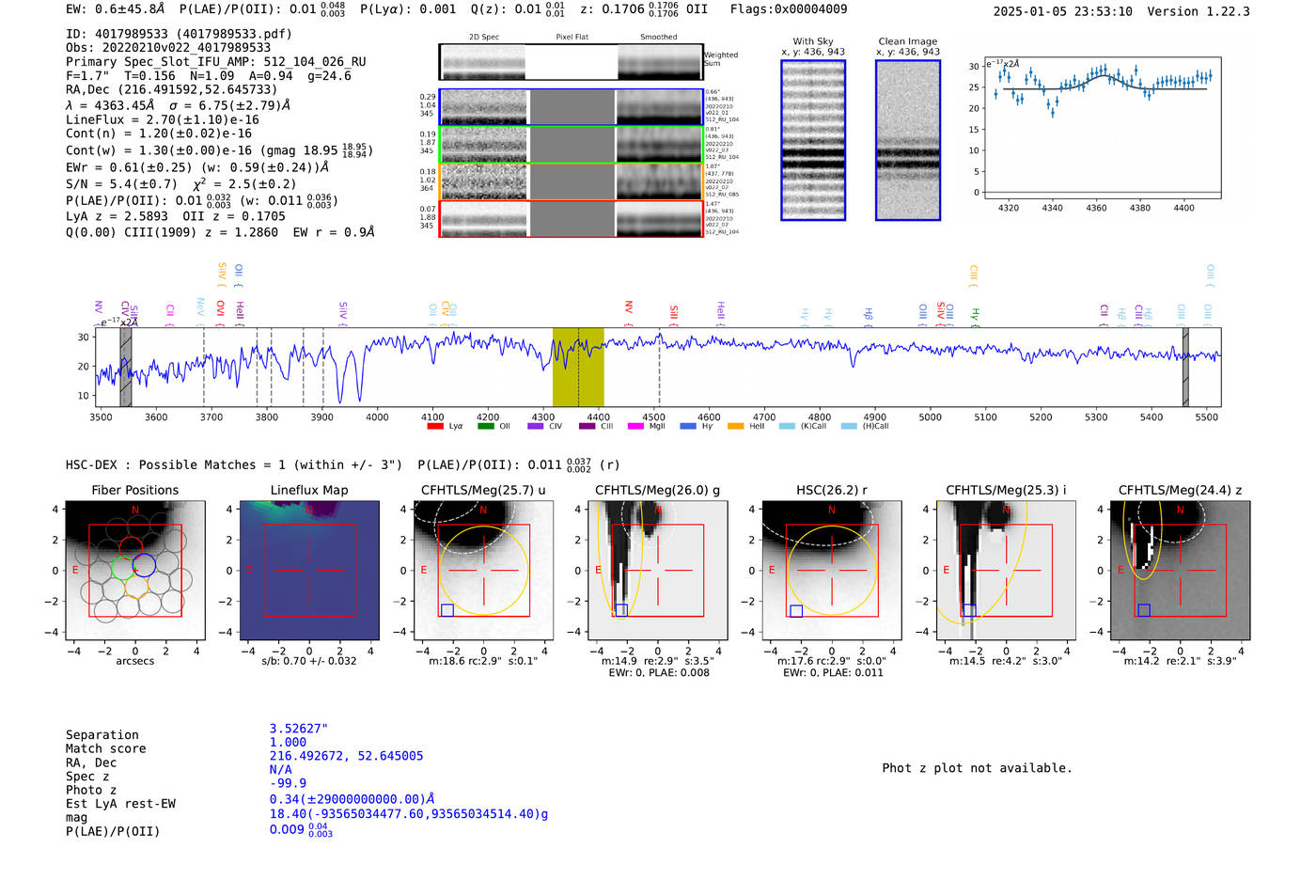Image resolution: width=1316 pixels, height=896 pixels.
Task: Click the blue fiber circle in Fiber Positions
Action: (x=143, y=565)
